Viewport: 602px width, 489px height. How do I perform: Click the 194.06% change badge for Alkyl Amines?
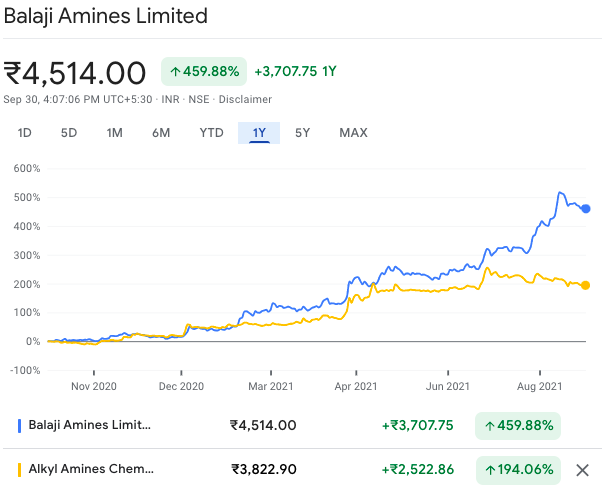[x=518, y=470]
